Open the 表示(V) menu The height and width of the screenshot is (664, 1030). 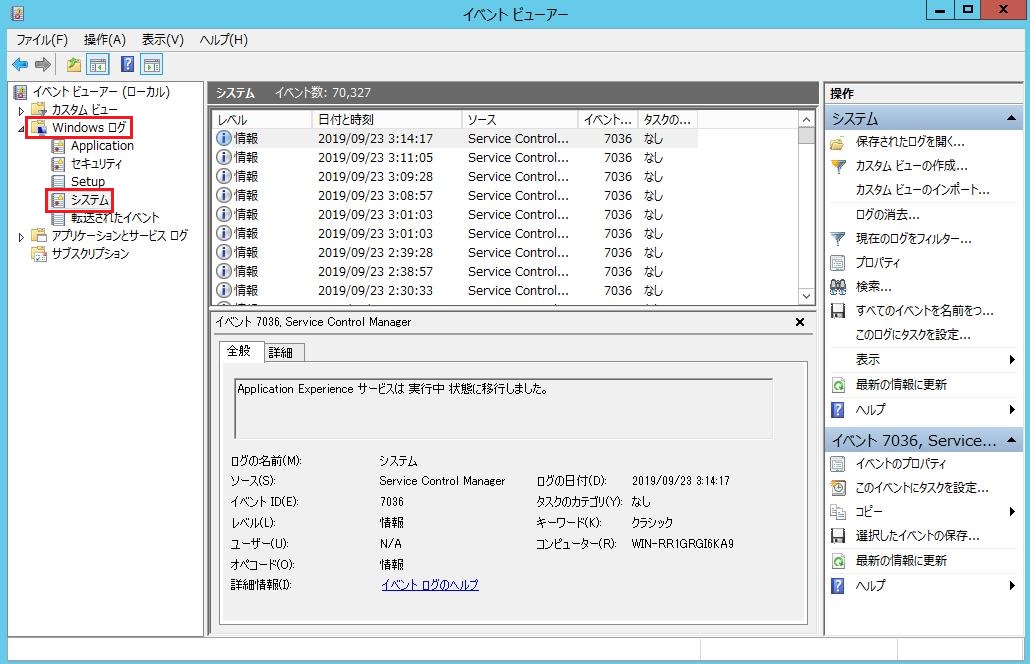coord(163,40)
